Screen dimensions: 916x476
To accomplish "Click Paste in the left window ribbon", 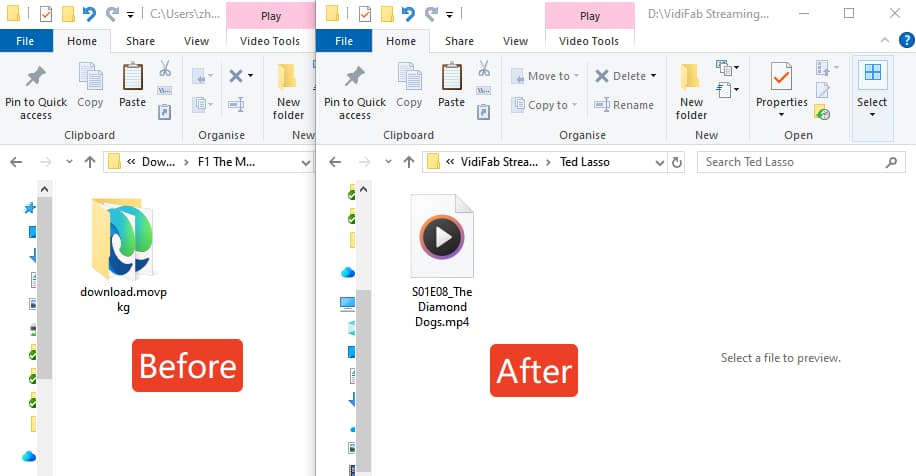I will pos(133,86).
